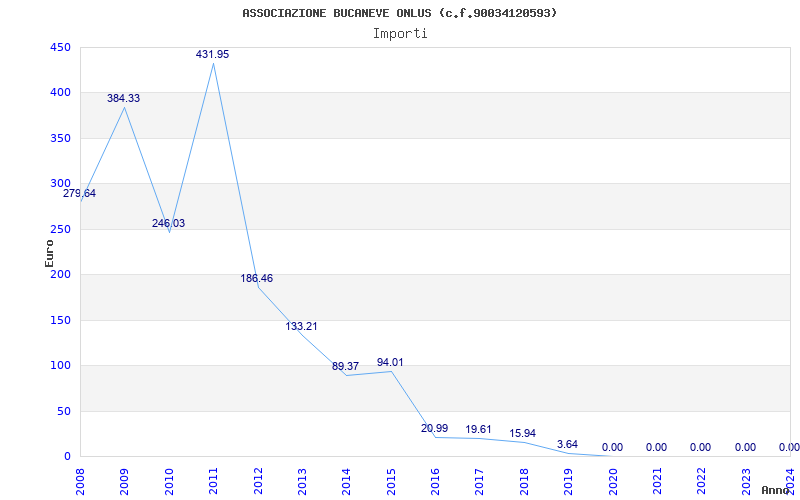Select the 2015 x-axis label
Screen dimensions: 800x500
coord(391,481)
